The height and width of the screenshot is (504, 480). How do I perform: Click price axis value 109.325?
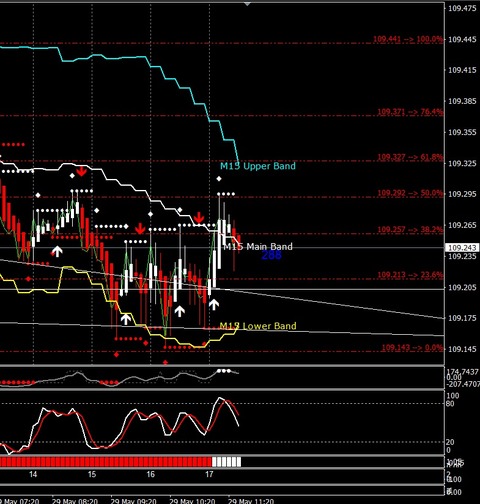(x=462, y=163)
